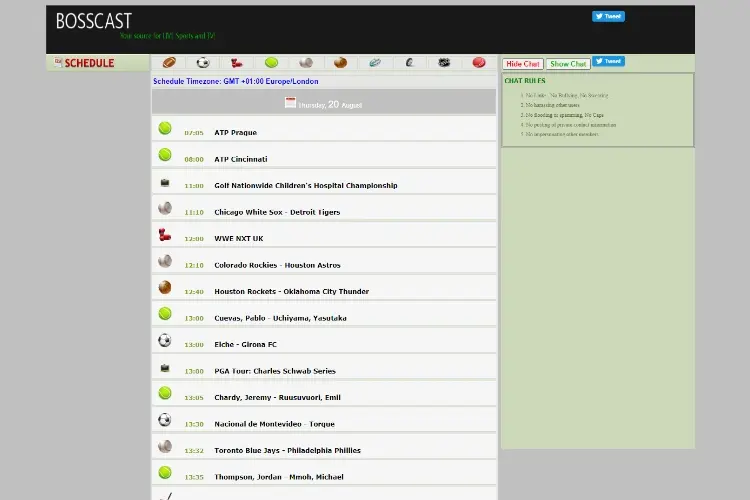Image resolution: width=750 pixels, height=500 pixels.
Task: Click the soccer ball icon beside Elche - Girona FC
Action: (165, 340)
